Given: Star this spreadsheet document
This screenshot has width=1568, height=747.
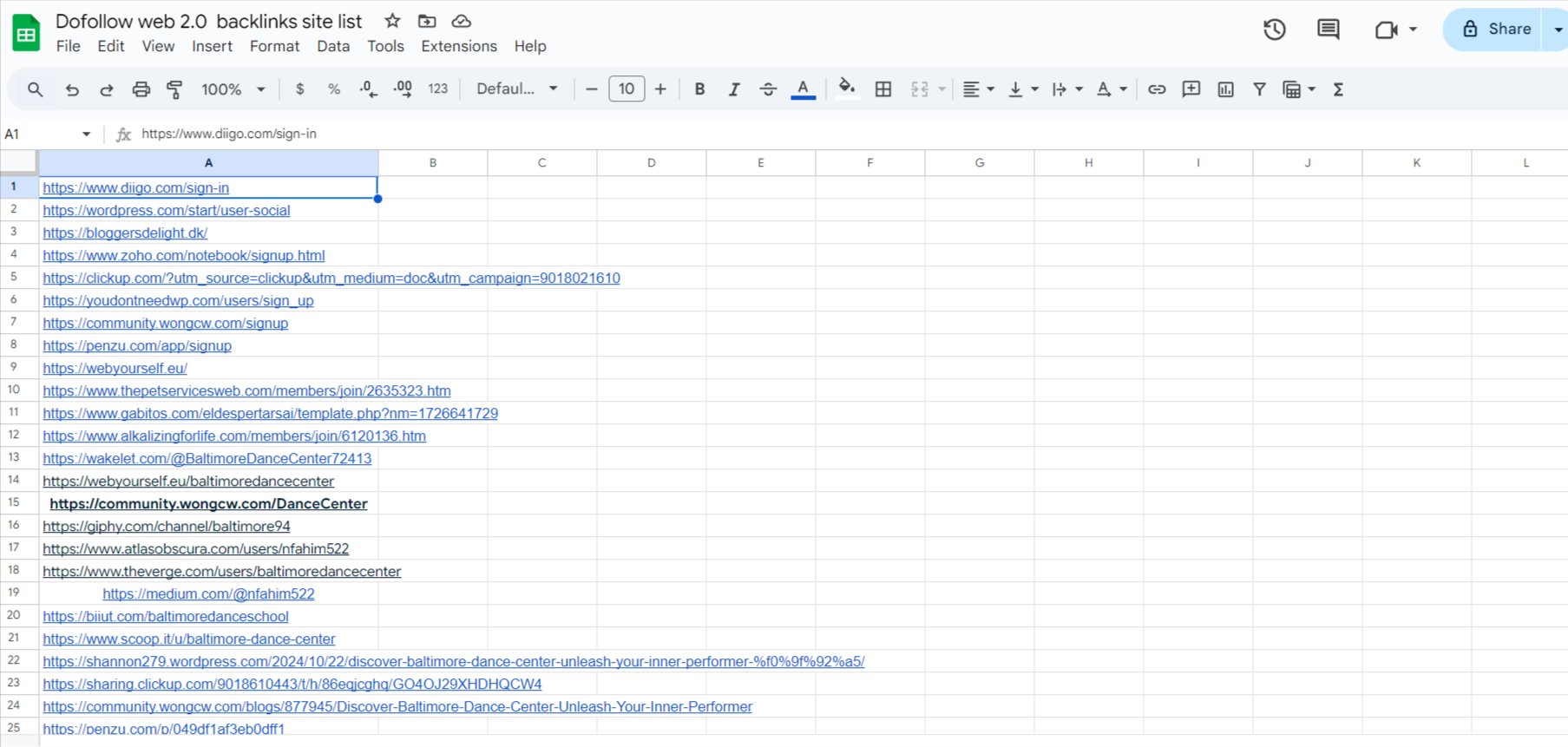Looking at the screenshot, I should [x=392, y=21].
